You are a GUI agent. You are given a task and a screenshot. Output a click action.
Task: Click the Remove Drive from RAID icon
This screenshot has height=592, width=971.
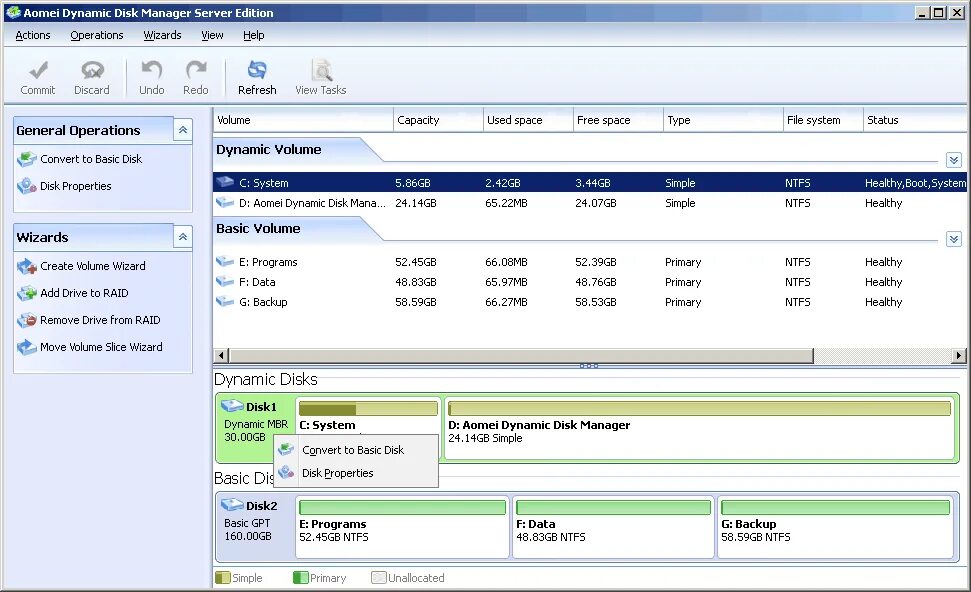click(27, 320)
